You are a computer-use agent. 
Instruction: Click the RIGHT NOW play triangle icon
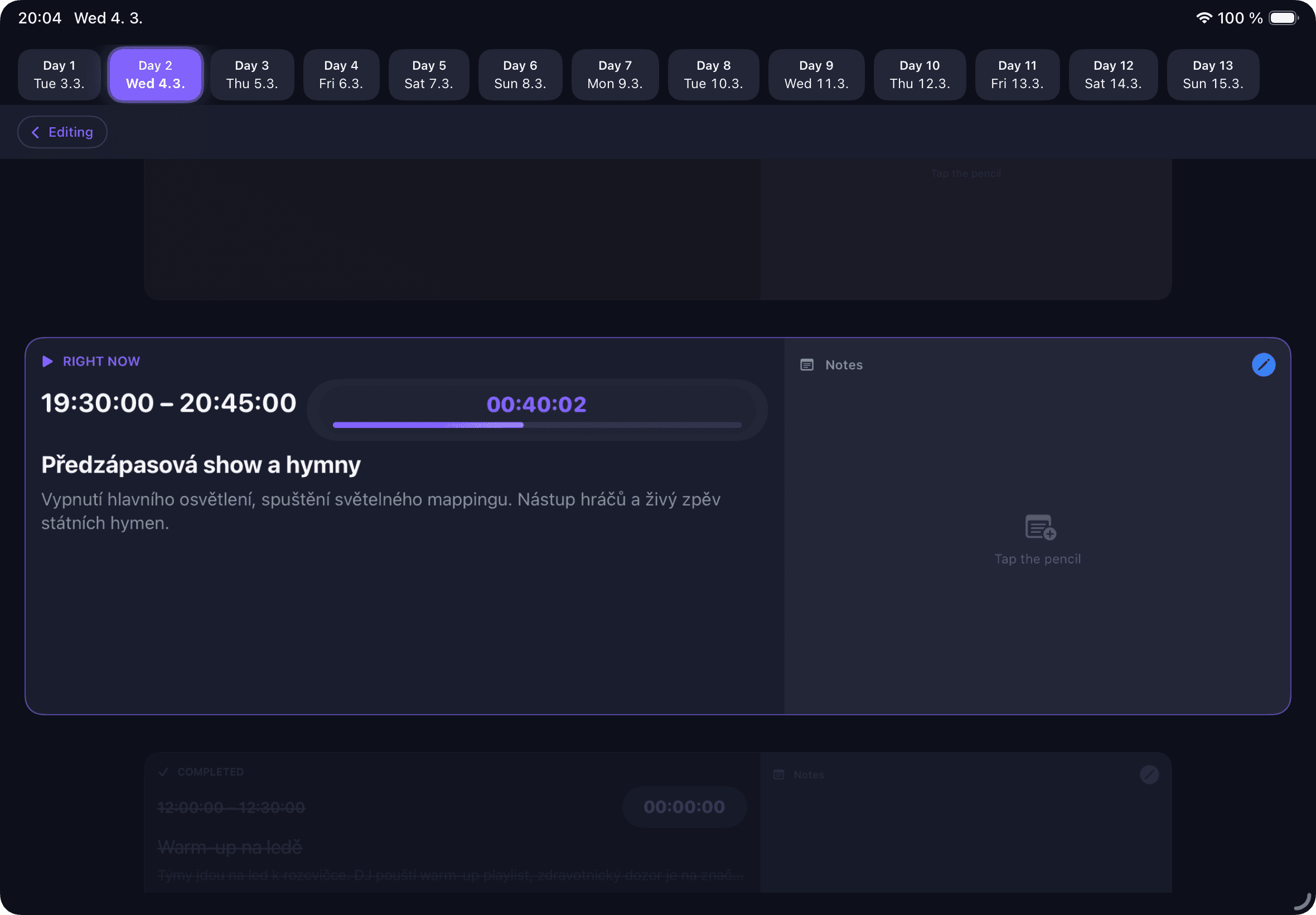47,361
